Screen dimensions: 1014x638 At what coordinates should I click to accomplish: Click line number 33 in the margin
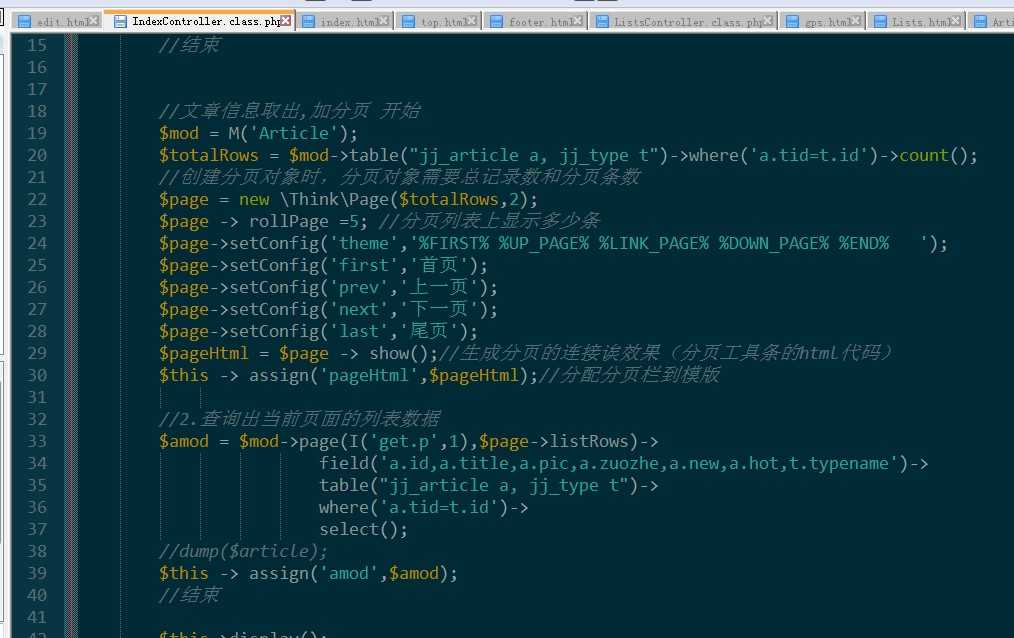click(37, 441)
